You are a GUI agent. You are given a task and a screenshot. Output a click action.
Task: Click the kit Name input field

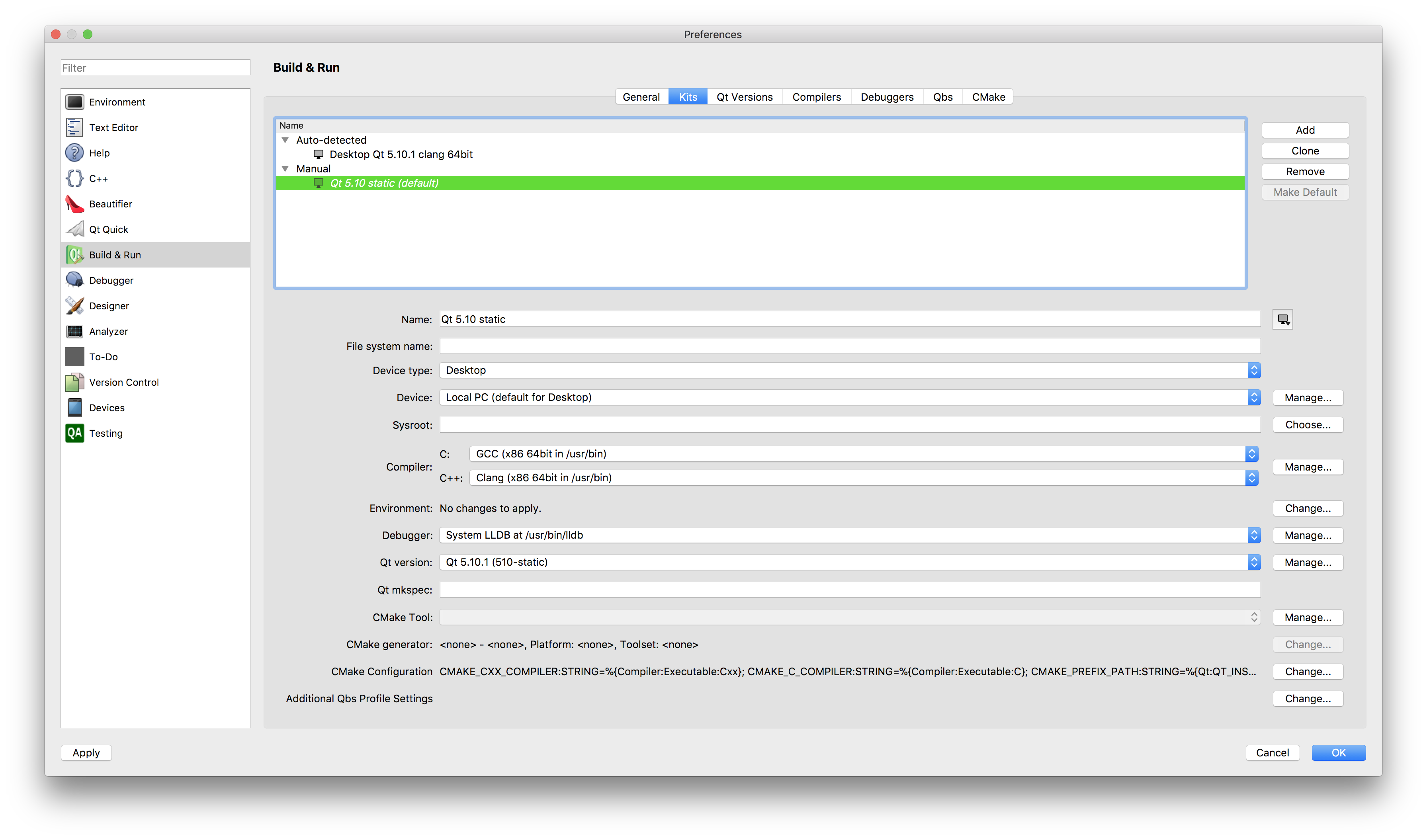pos(850,319)
